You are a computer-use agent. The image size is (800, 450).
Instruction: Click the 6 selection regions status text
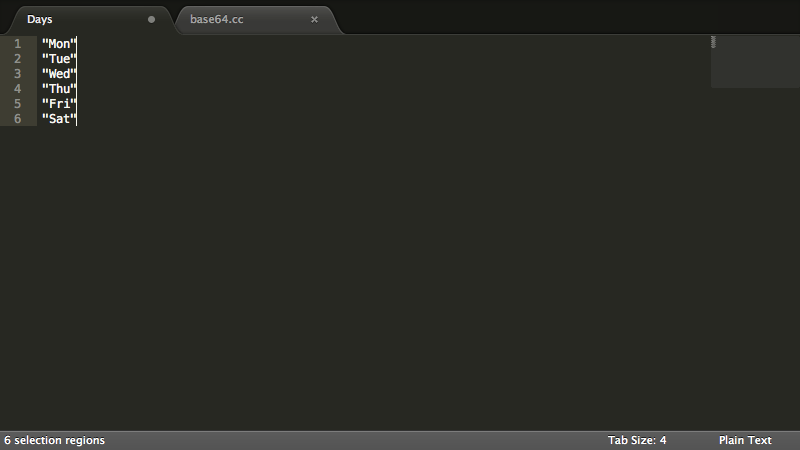point(55,440)
